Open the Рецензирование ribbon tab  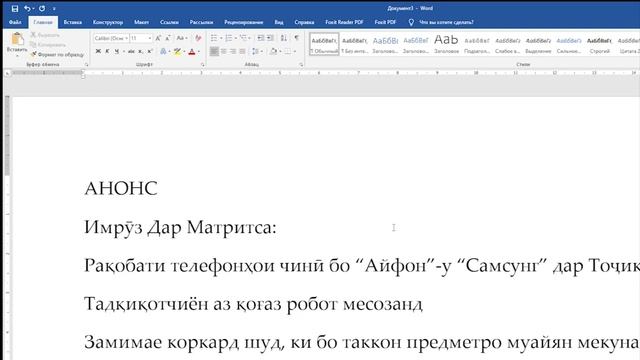click(x=244, y=22)
